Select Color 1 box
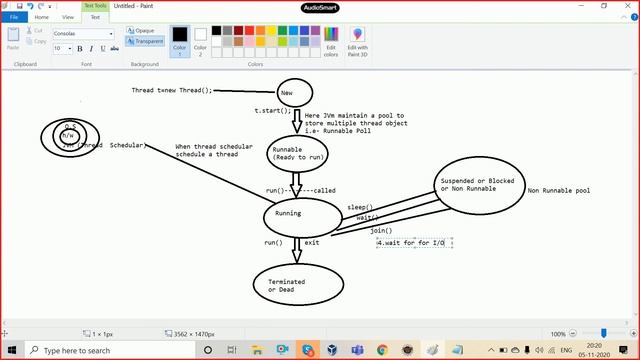Screen dimensions: 640x360 click(x=180, y=41)
